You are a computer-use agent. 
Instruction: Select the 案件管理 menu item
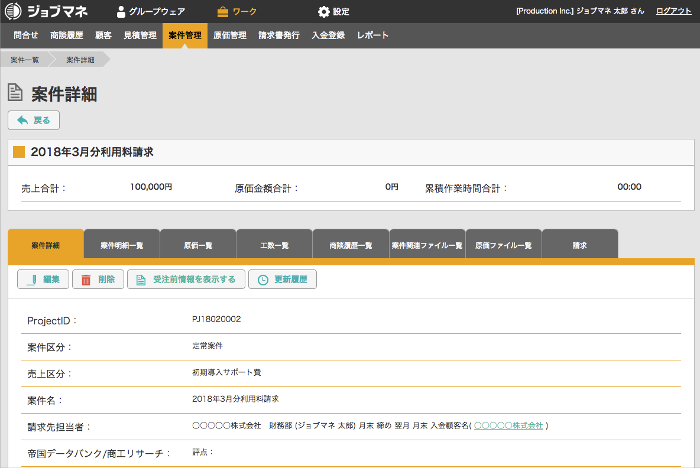[185, 35]
